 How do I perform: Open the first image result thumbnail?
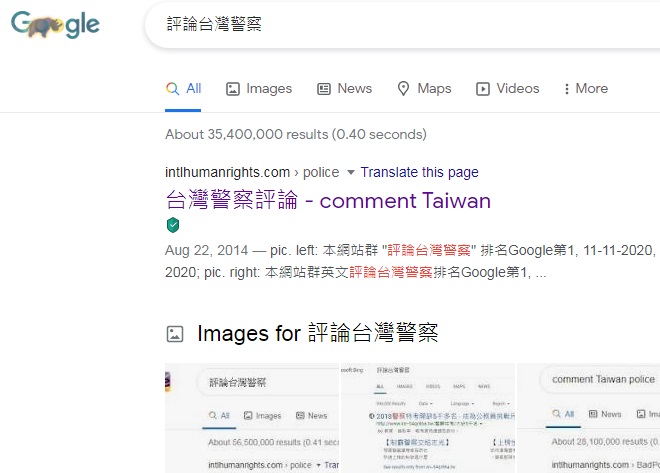(251, 418)
